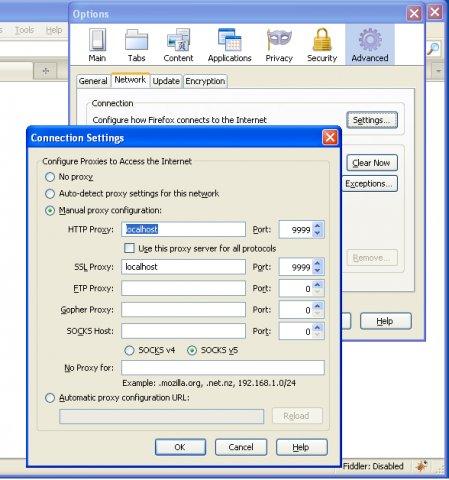Increase HTTP Proxy port with up arrow
The image size is (449, 480).
pyautogui.click(x=318, y=226)
